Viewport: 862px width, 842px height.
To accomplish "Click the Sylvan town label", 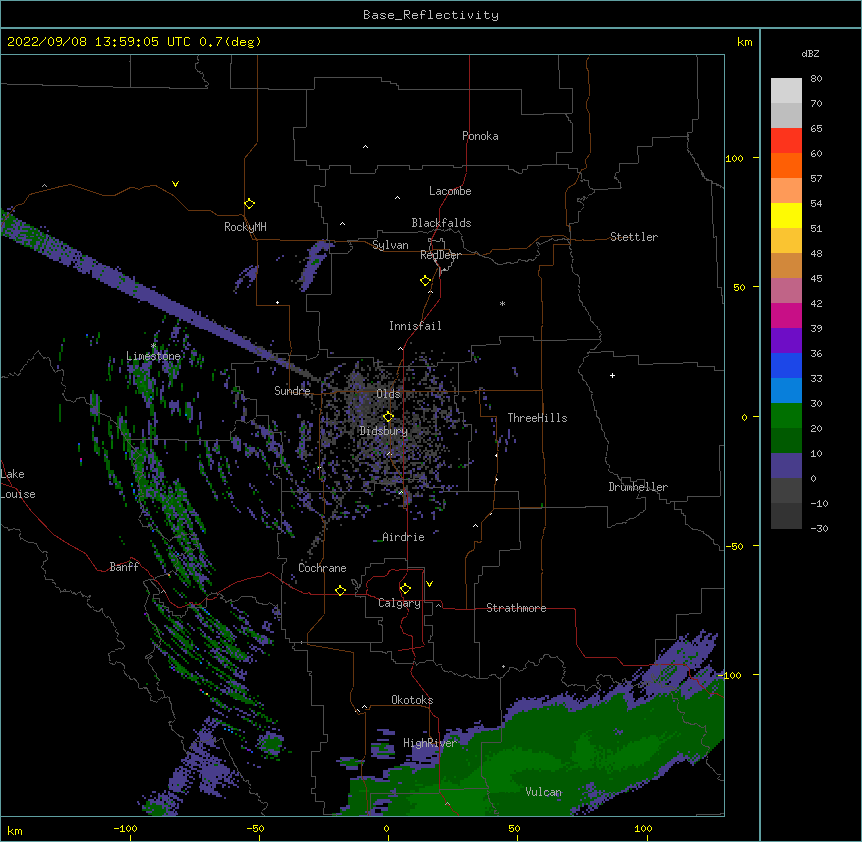I will (x=390, y=245).
